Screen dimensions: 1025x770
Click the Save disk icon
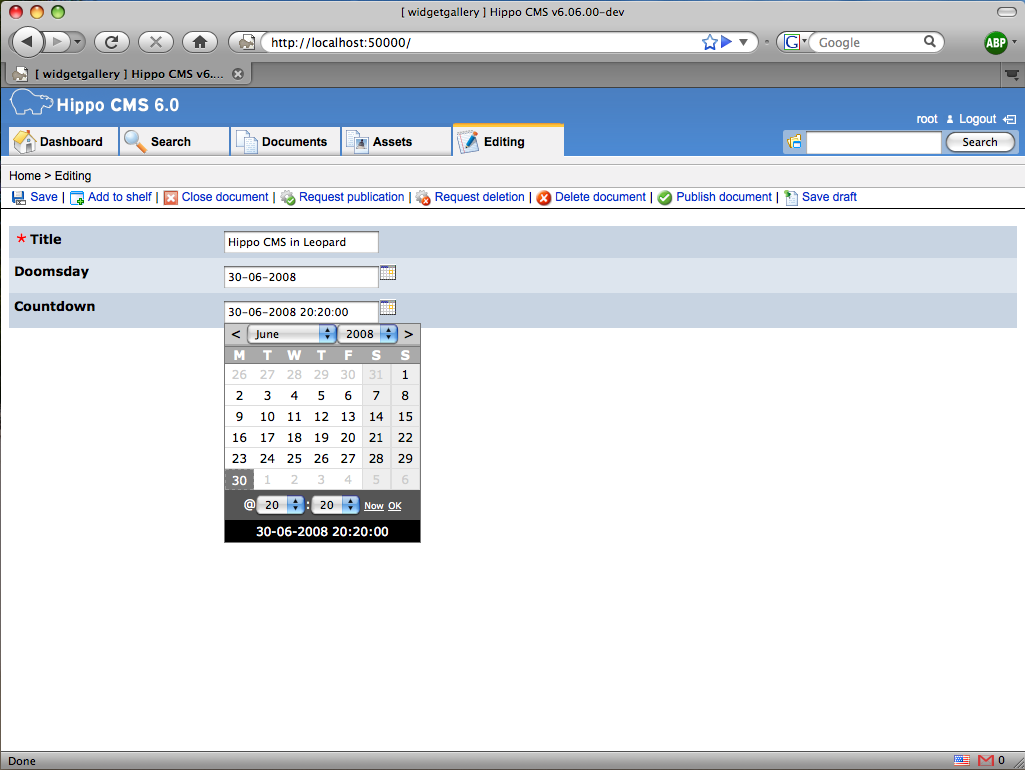pyautogui.click(x=19, y=198)
